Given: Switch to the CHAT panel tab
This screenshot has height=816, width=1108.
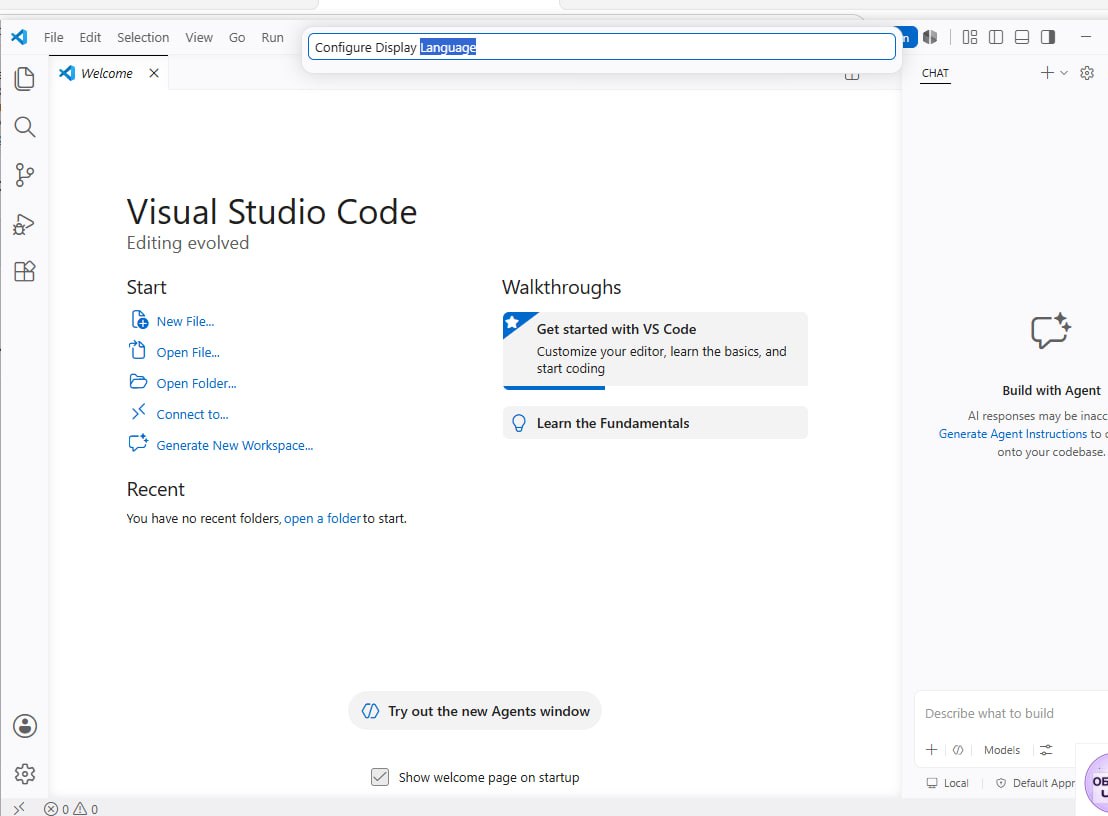Looking at the screenshot, I should click(x=935, y=73).
